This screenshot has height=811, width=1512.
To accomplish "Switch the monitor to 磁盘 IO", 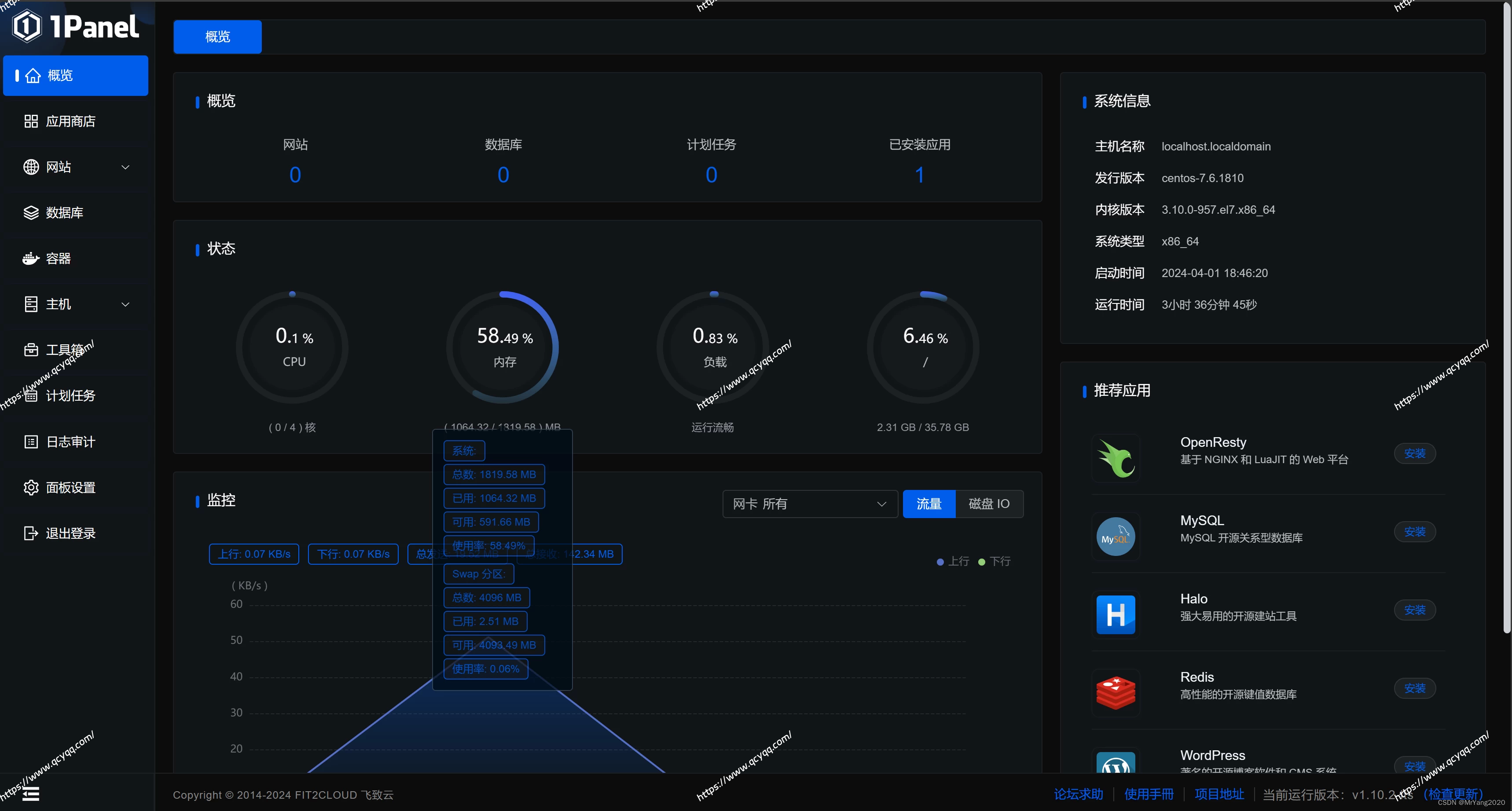I will pos(989,504).
